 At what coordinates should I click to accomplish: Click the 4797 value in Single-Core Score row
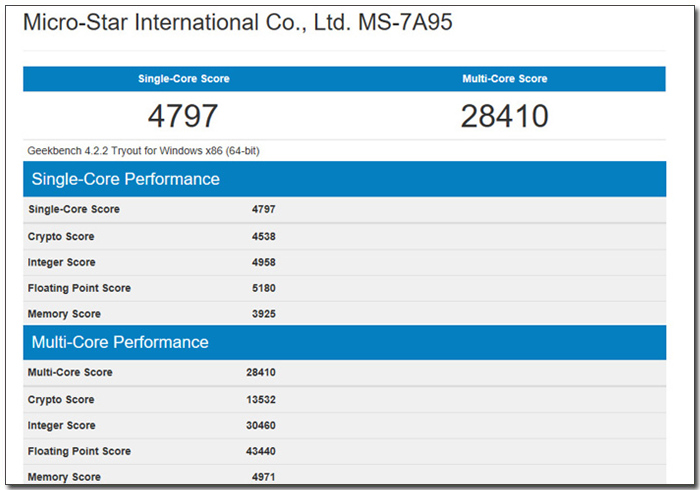point(263,209)
